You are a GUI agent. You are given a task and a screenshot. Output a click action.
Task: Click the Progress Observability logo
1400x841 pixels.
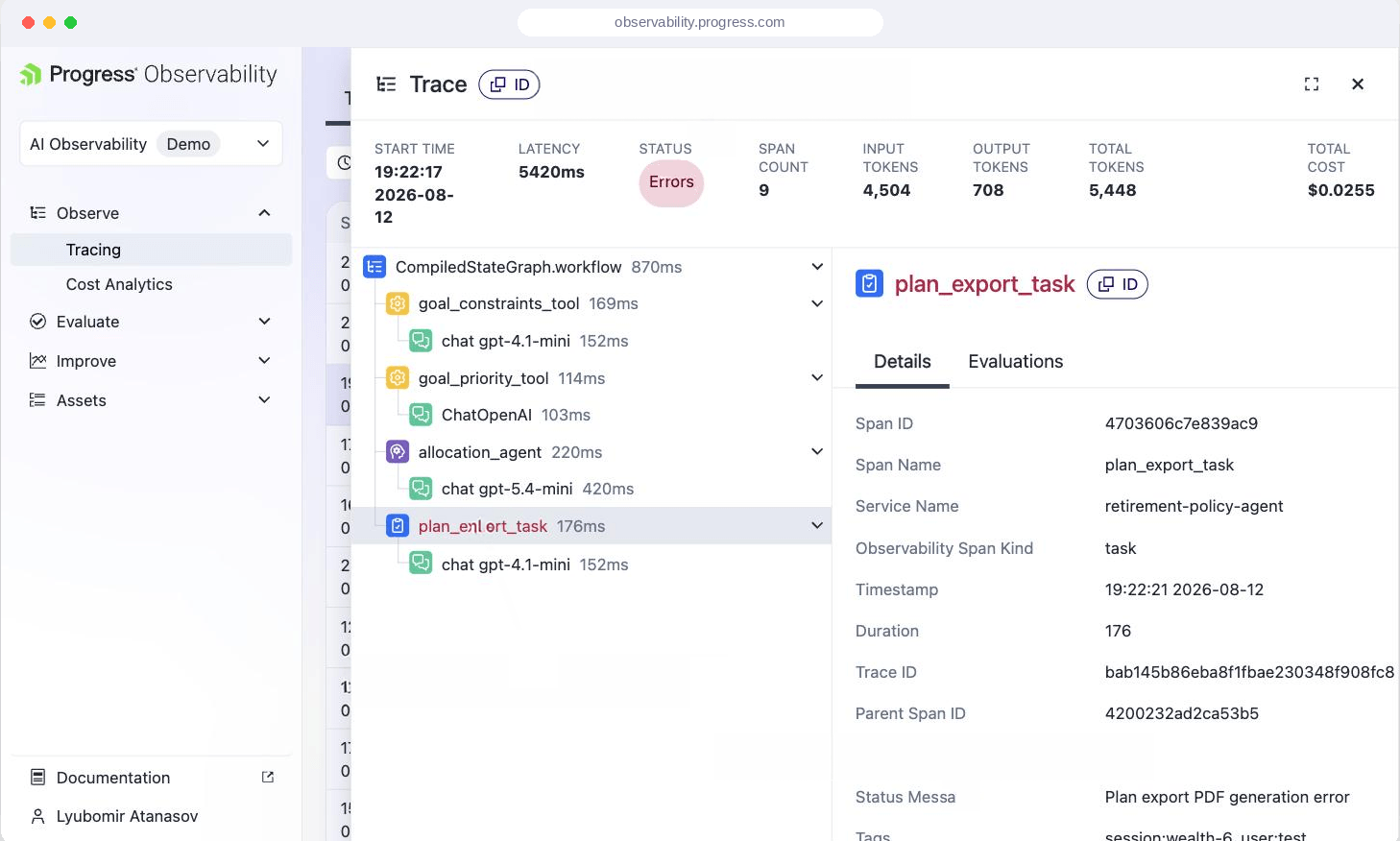tap(149, 75)
